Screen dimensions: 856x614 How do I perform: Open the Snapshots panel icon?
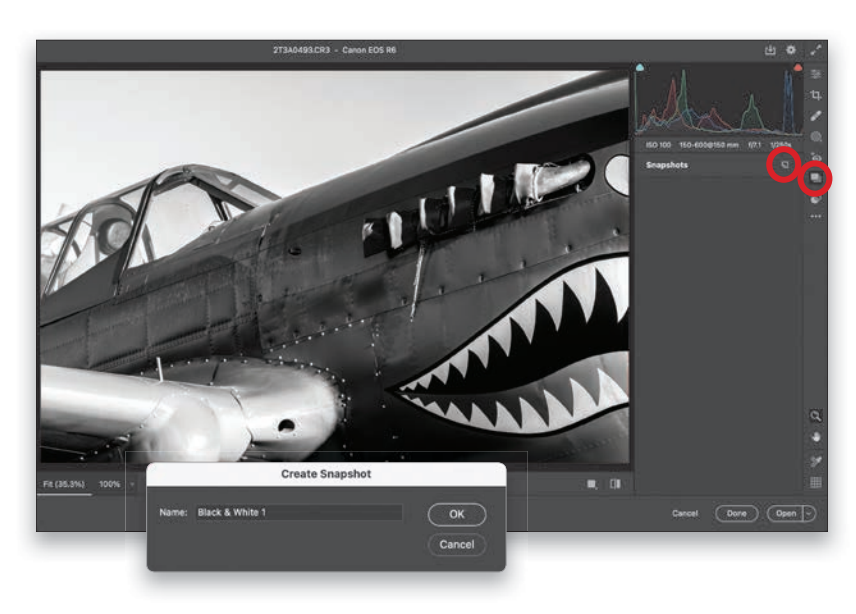click(816, 177)
